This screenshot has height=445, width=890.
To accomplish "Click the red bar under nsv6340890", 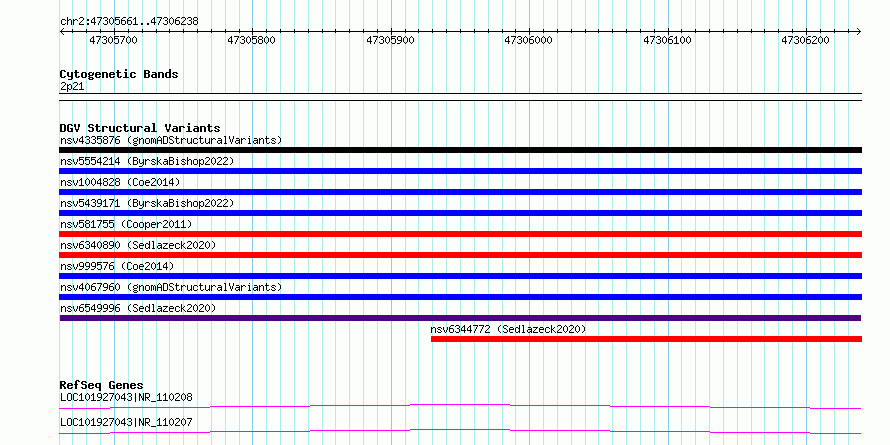I will click(460, 255).
